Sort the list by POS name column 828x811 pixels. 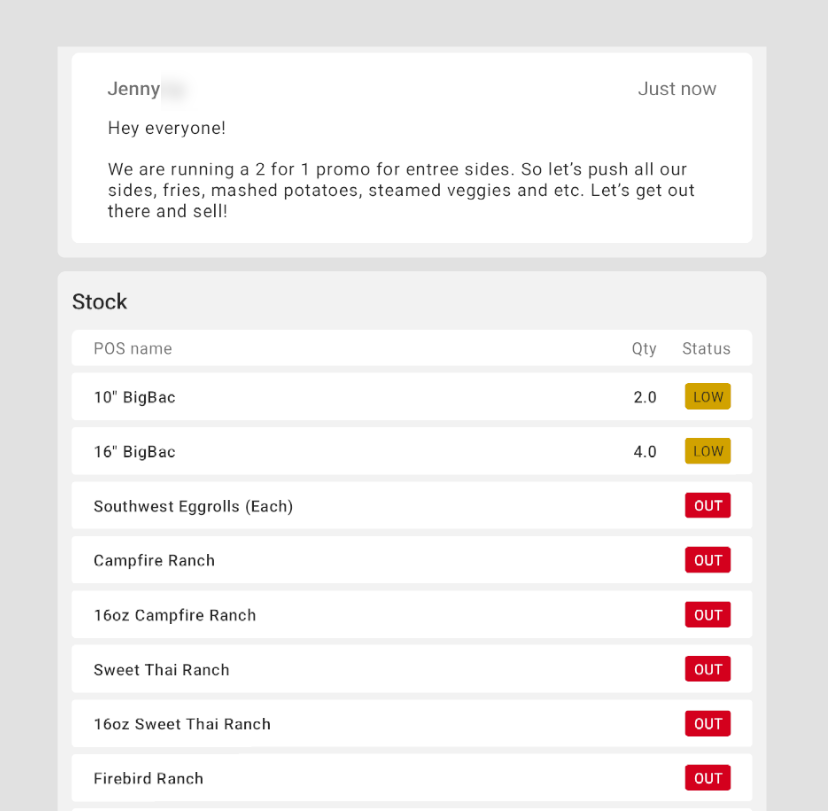pos(132,348)
